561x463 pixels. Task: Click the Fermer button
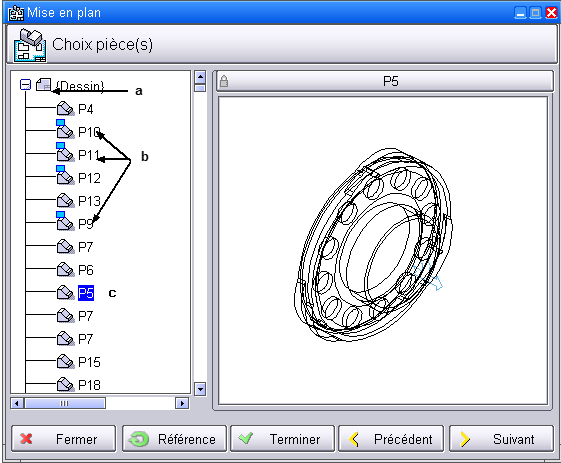(64, 439)
